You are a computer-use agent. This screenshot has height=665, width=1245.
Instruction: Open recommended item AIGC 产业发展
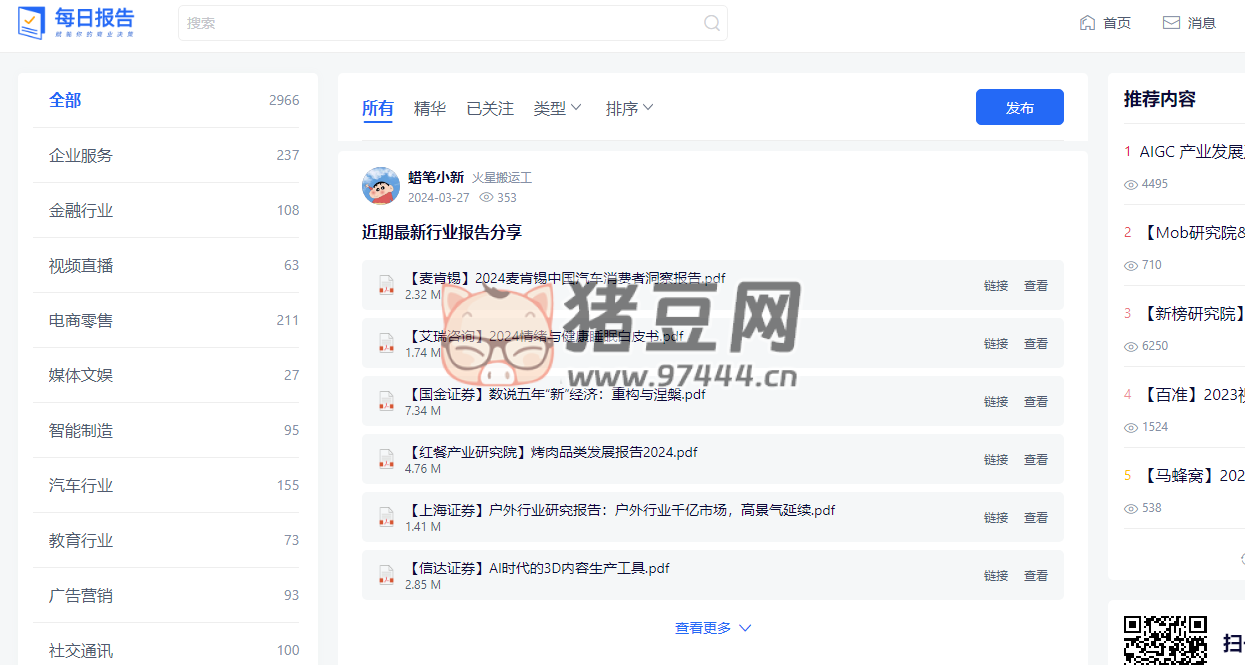(1192, 152)
